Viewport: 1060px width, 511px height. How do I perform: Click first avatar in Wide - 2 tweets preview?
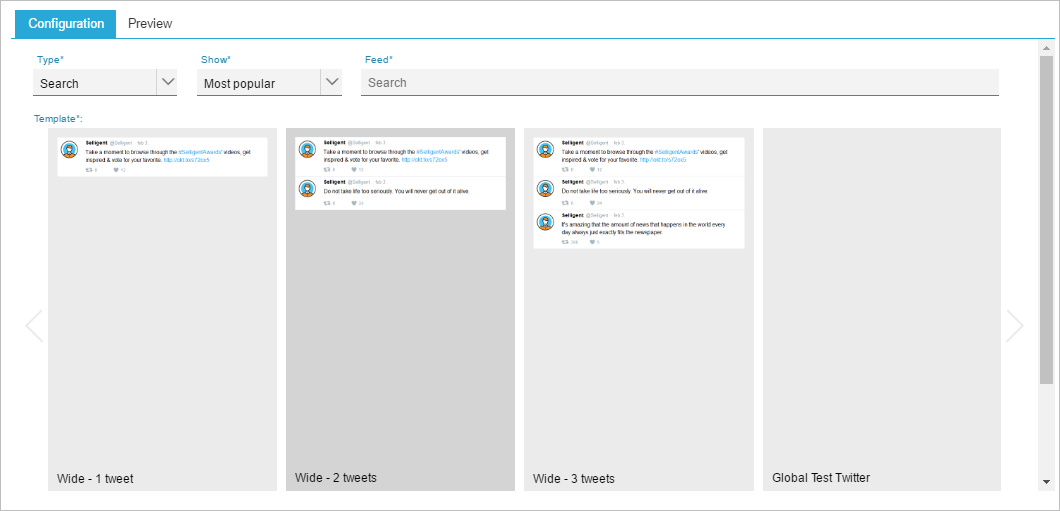point(308,150)
